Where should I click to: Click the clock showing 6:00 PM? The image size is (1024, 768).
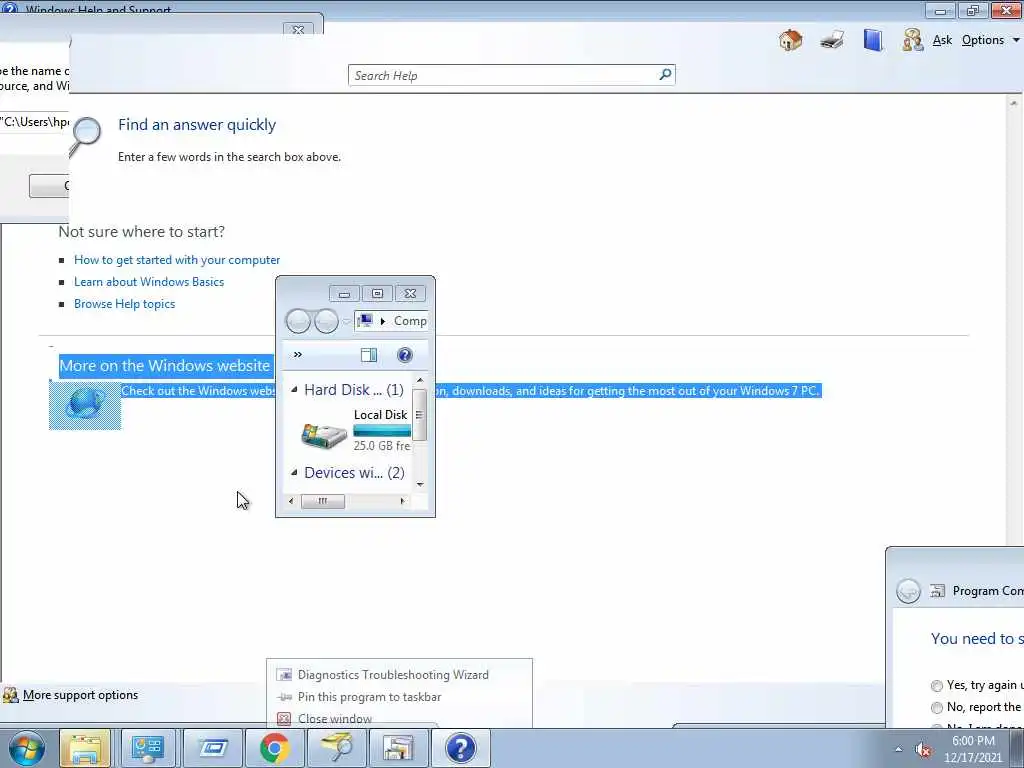tap(973, 741)
